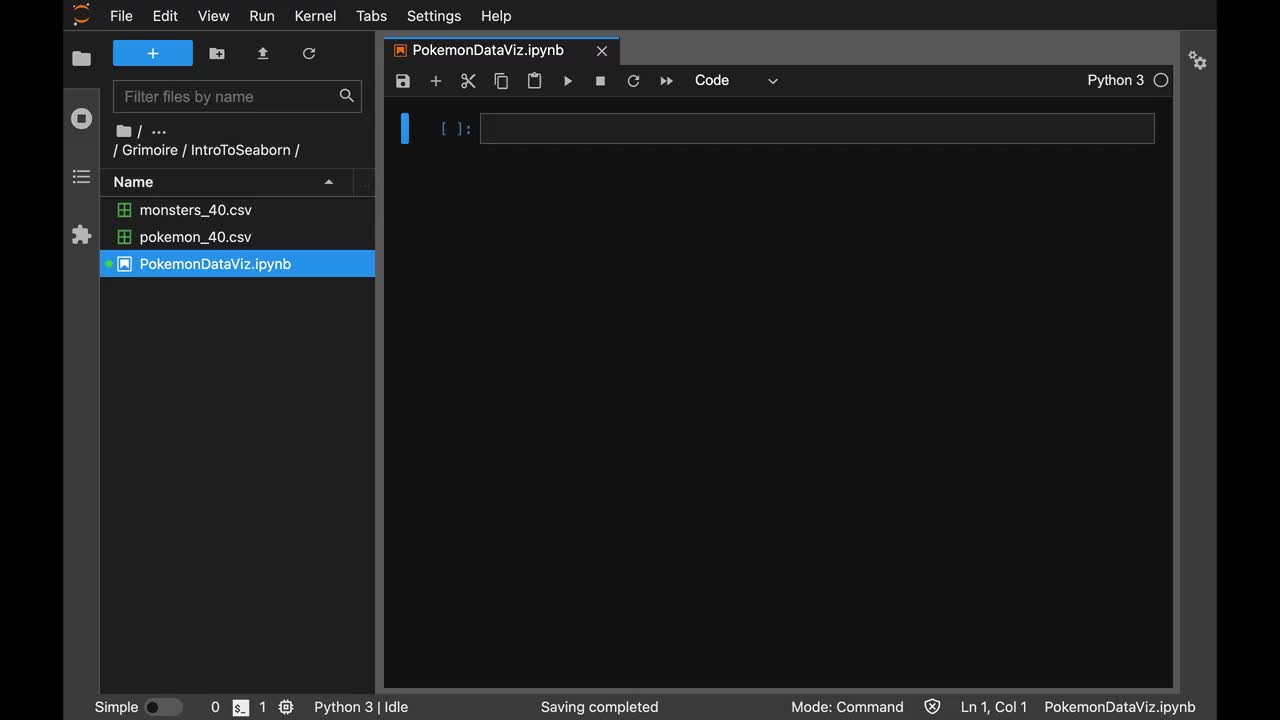Open Running Terminals and Kernels panel
1280x720 pixels.
click(x=82, y=118)
